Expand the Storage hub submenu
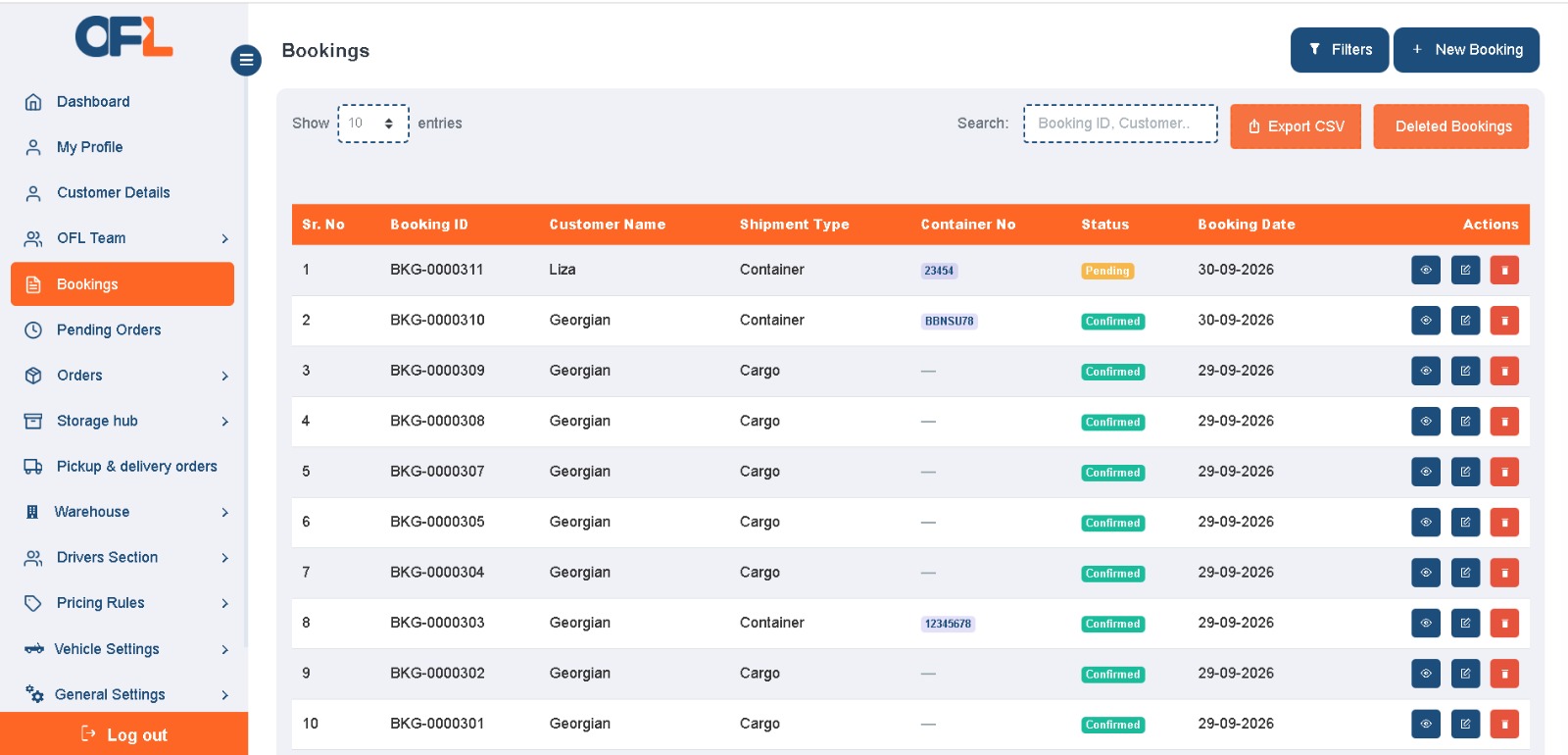The height and width of the screenshot is (755, 1568). point(122,421)
